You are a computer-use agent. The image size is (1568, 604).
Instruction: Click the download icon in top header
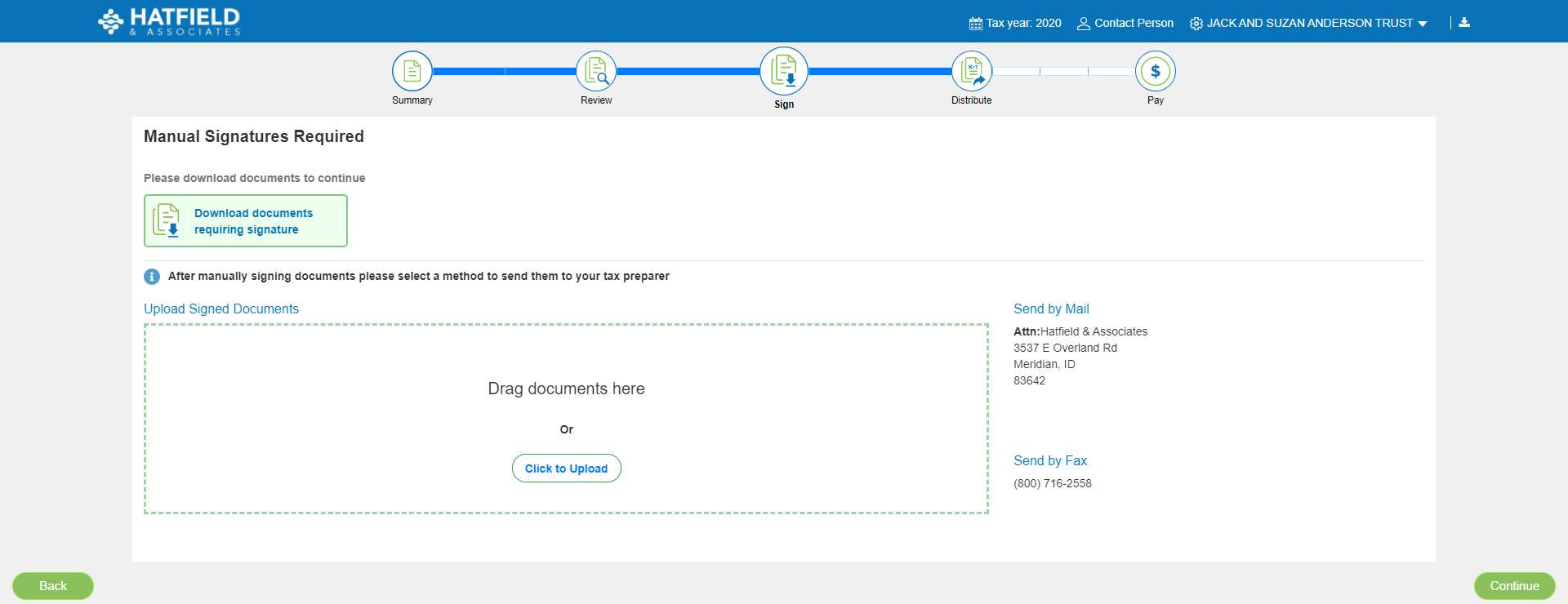click(1464, 23)
